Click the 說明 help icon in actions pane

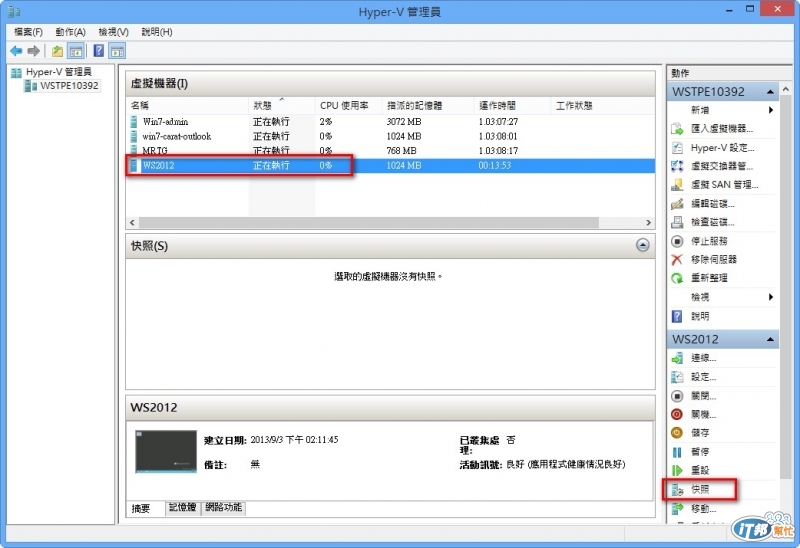pos(677,316)
